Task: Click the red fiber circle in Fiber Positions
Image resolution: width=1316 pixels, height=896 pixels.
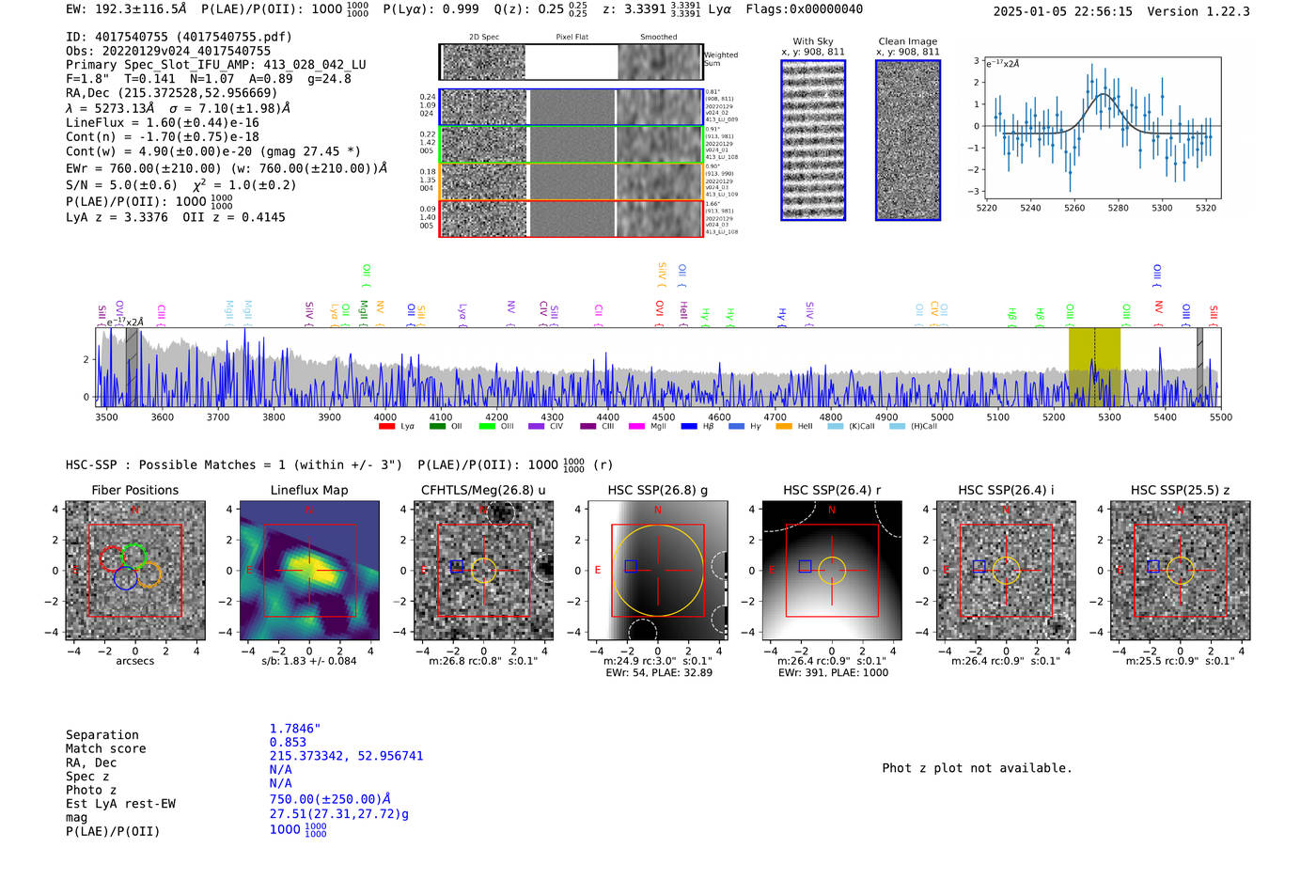Action: click(112, 558)
